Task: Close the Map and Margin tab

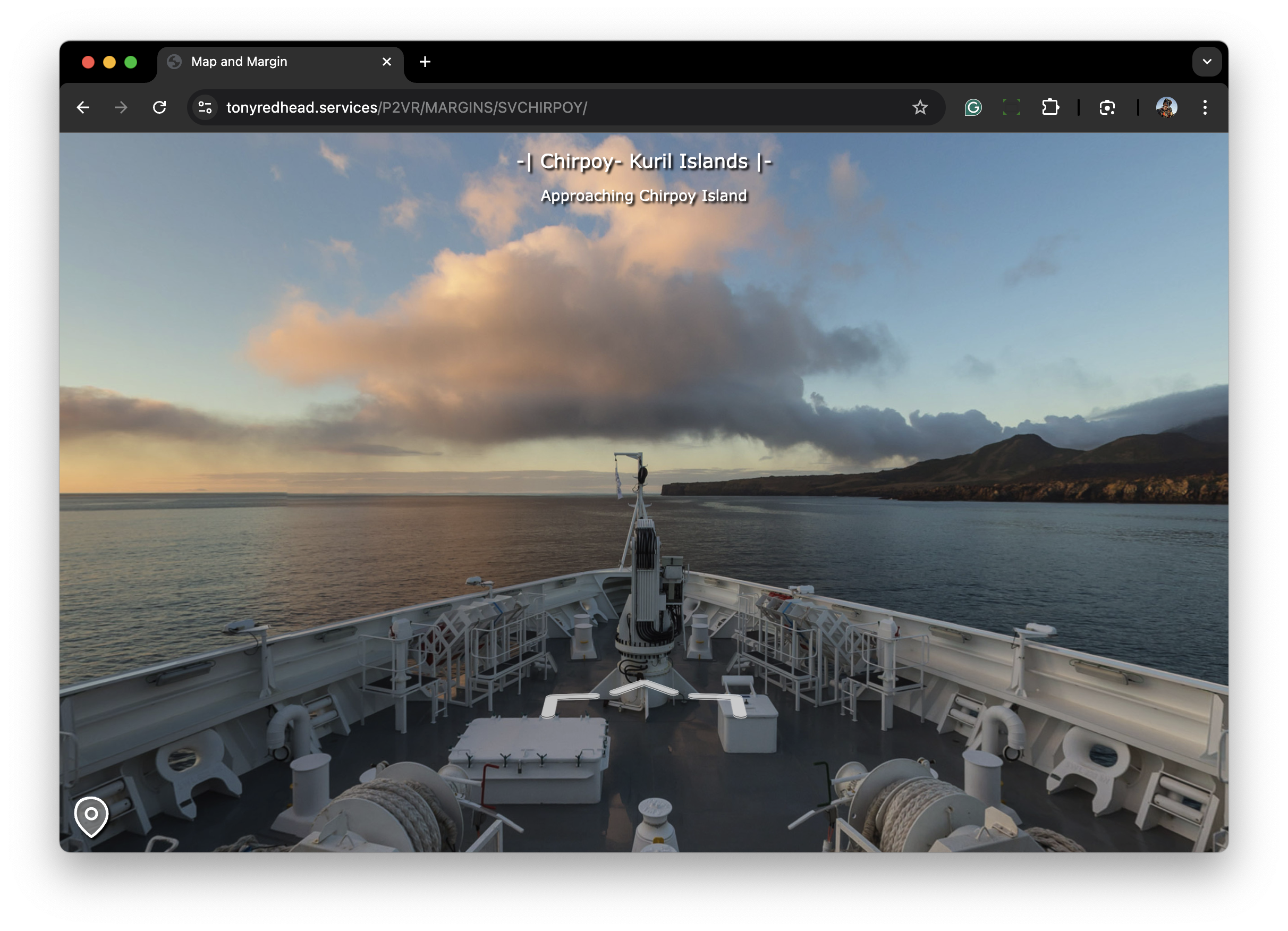Action: (x=387, y=61)
